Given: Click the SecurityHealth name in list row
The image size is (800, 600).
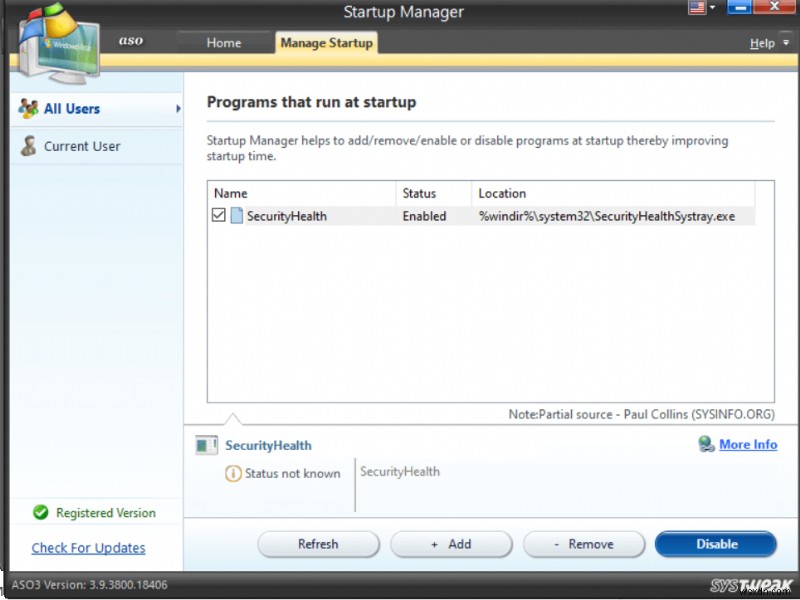Looking at the screenshot, I should [287, 216].
